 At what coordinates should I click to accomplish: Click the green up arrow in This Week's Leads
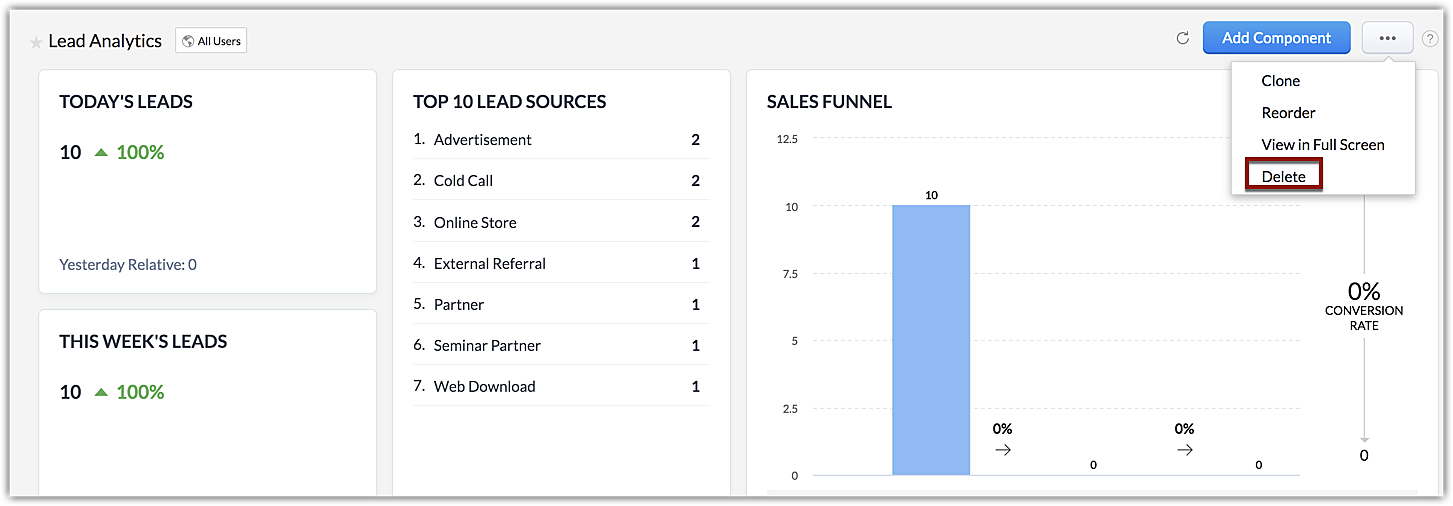click(x=100, y=392)
